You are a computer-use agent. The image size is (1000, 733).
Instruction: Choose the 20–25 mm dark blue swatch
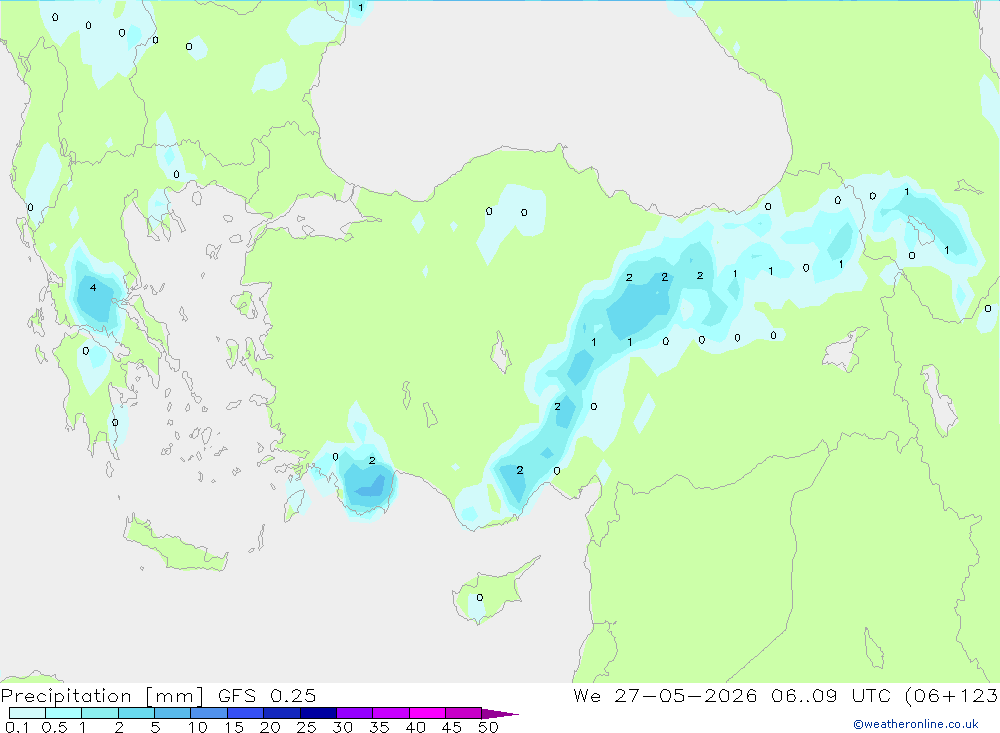[x=282, y=713]
